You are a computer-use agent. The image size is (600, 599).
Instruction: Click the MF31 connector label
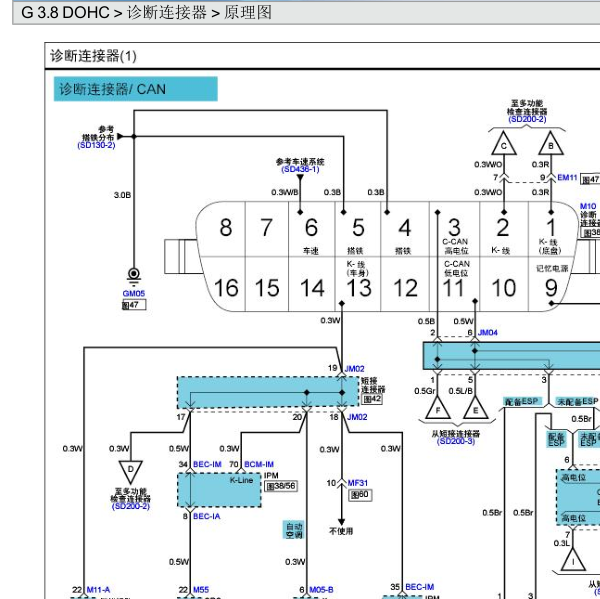coord(357,483)
